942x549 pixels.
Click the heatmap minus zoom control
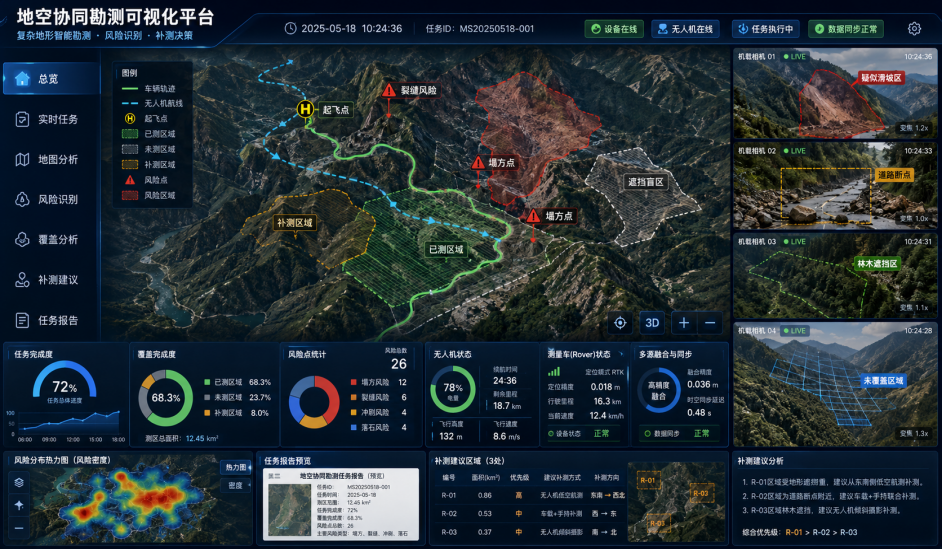[19, 528]
